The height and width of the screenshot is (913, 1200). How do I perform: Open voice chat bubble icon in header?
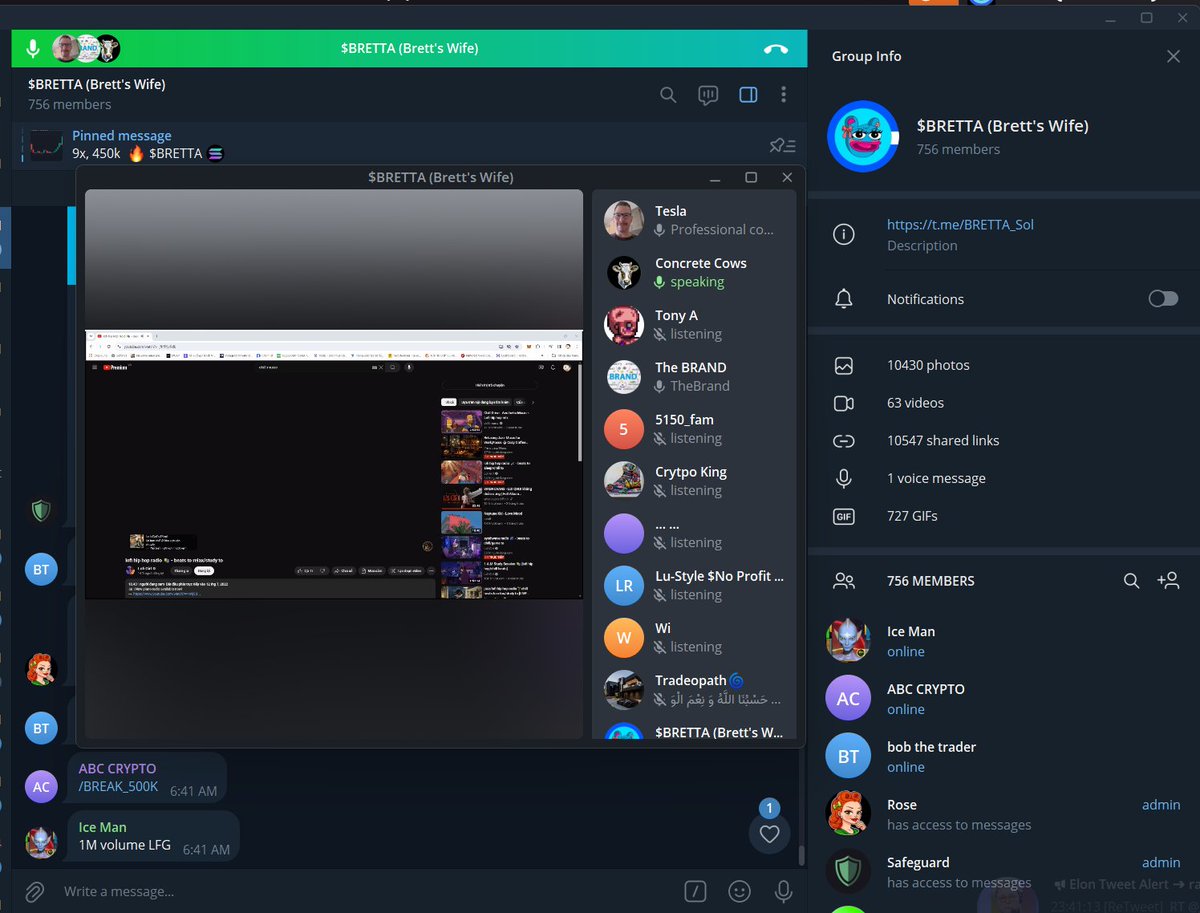coord(708,95)
